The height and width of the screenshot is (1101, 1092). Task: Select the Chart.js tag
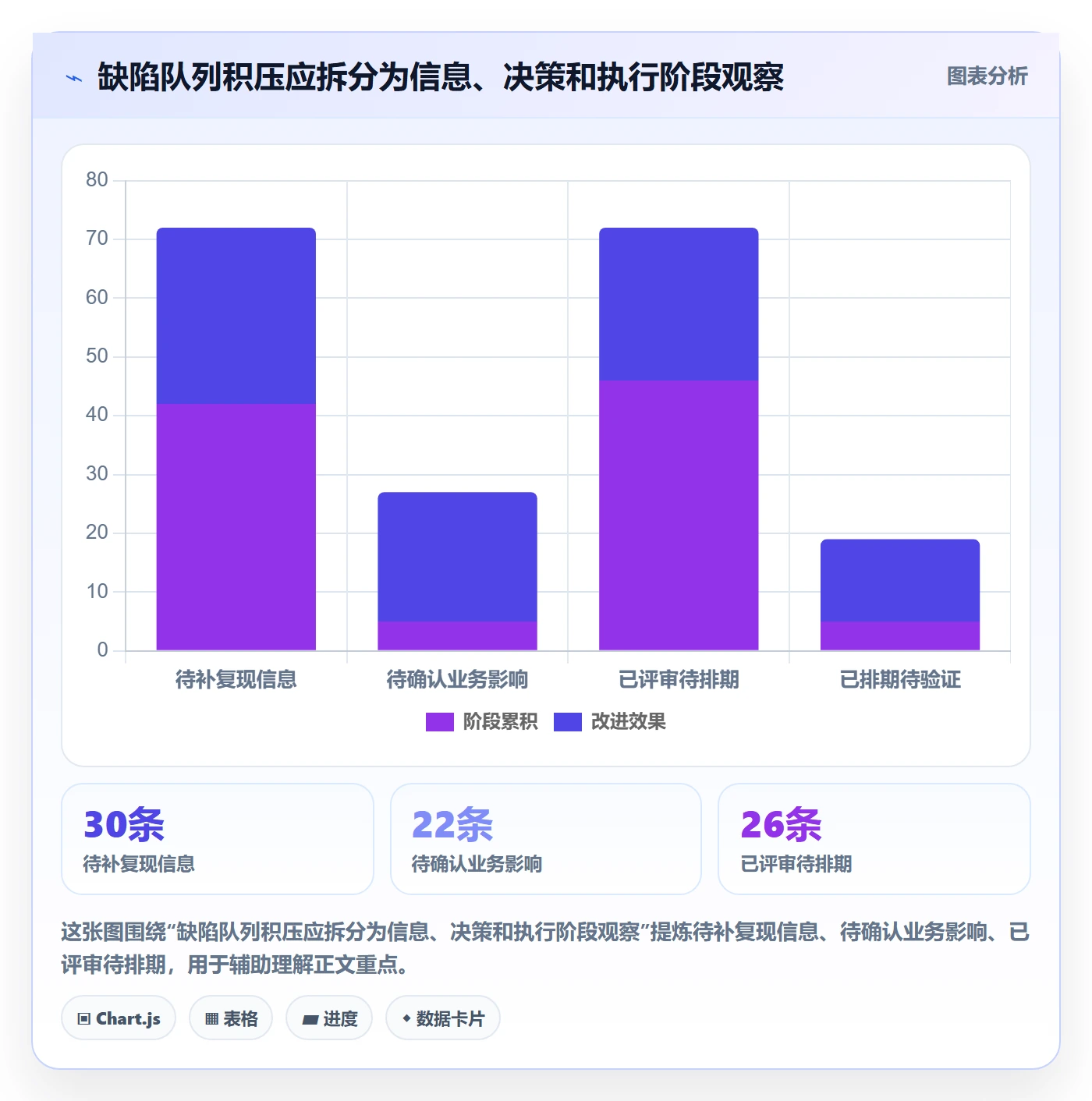(119, 1018)
